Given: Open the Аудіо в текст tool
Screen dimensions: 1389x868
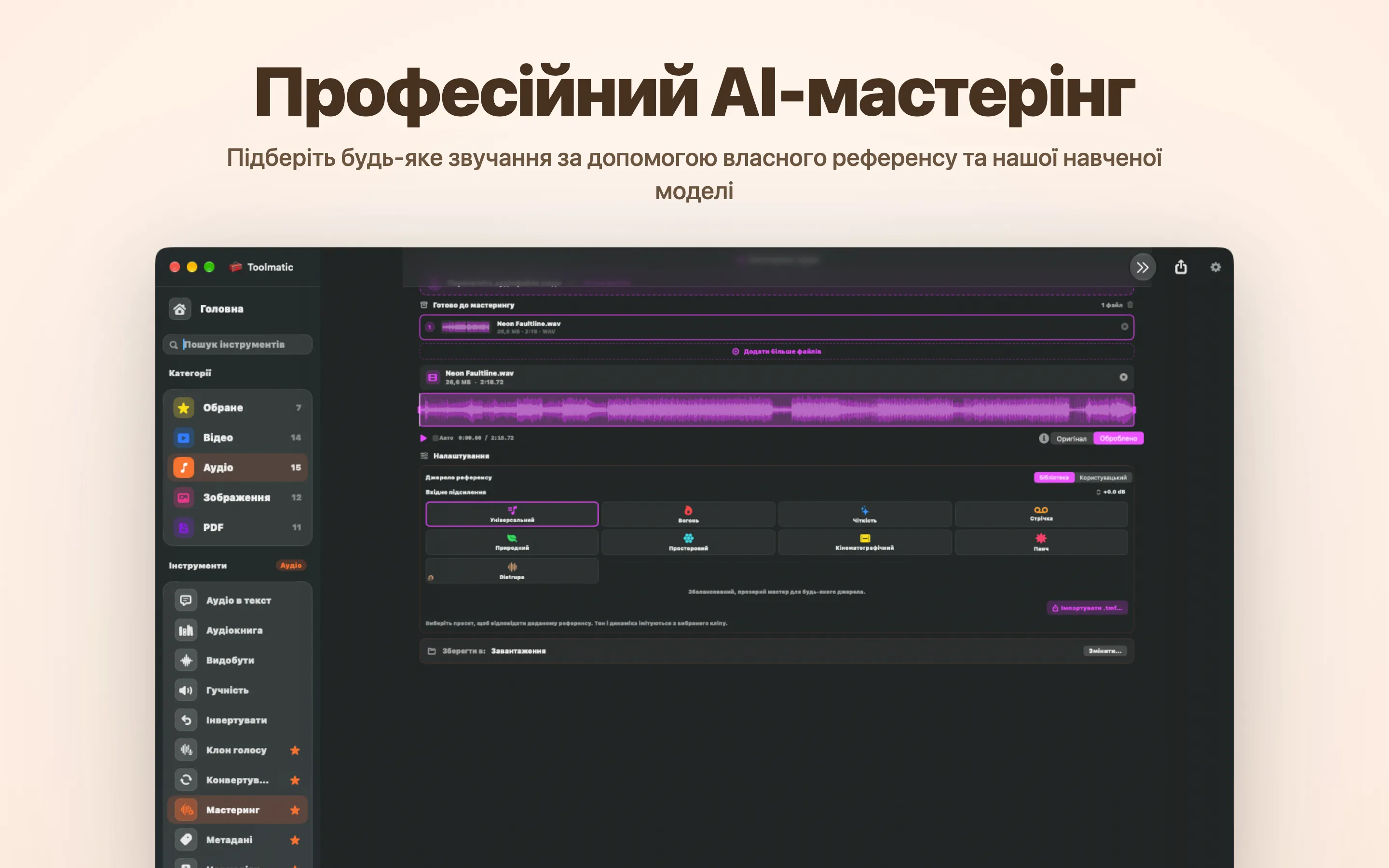Looking at the screenshot, I should (238, 600).
